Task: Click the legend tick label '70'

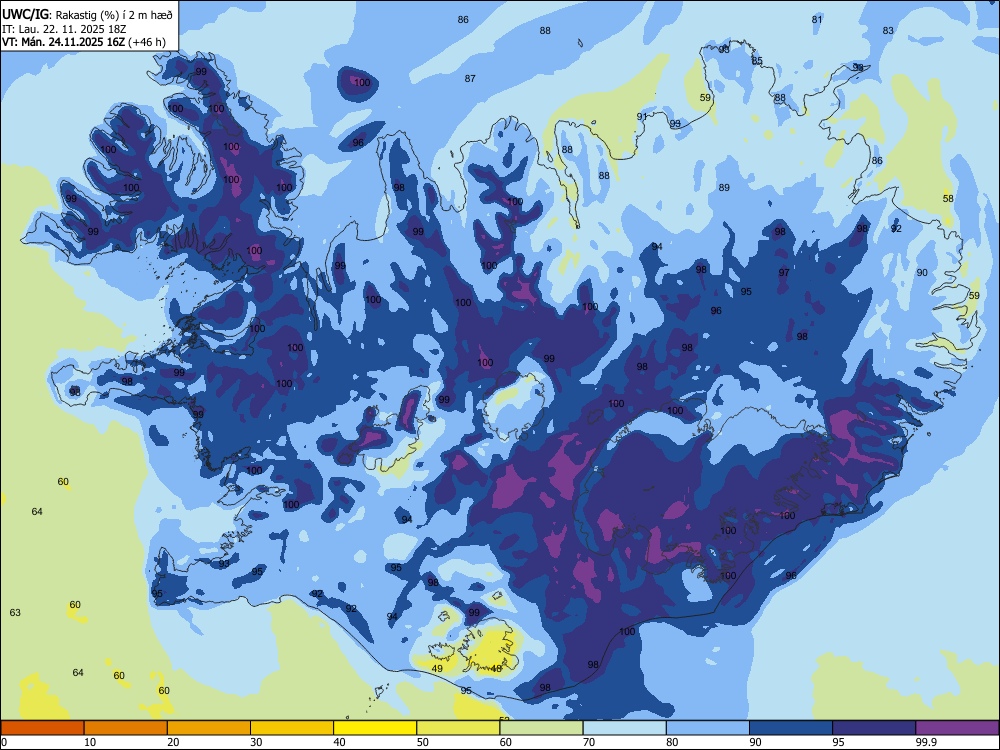Action: 589,742
